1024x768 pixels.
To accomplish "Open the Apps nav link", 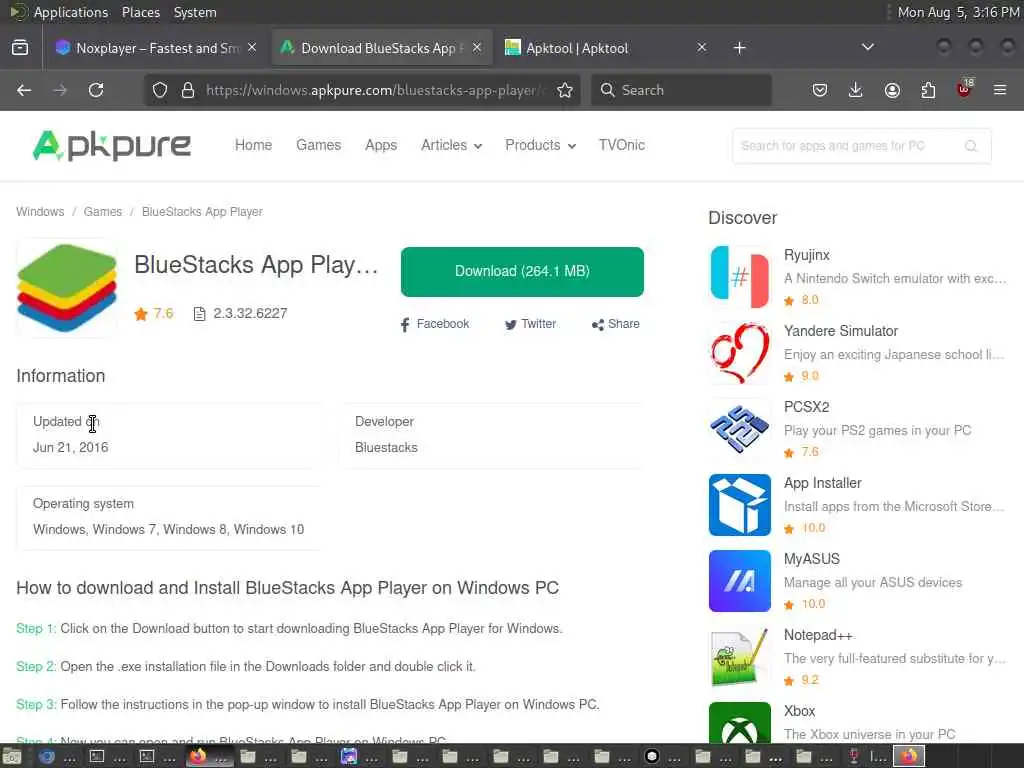I will (x=381, y=145).
